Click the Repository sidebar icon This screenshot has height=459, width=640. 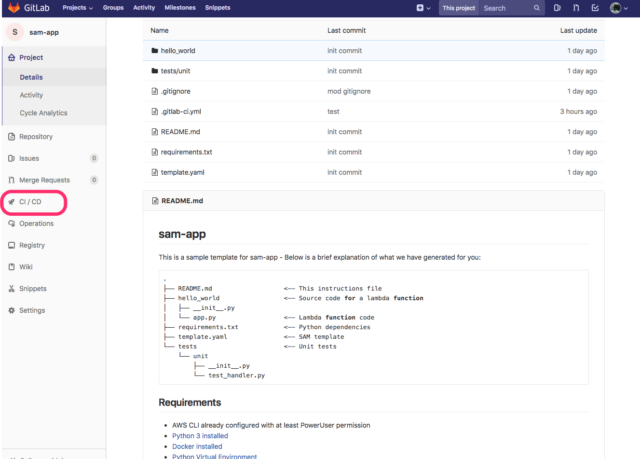pyautogui.click(x=11, y=137)
